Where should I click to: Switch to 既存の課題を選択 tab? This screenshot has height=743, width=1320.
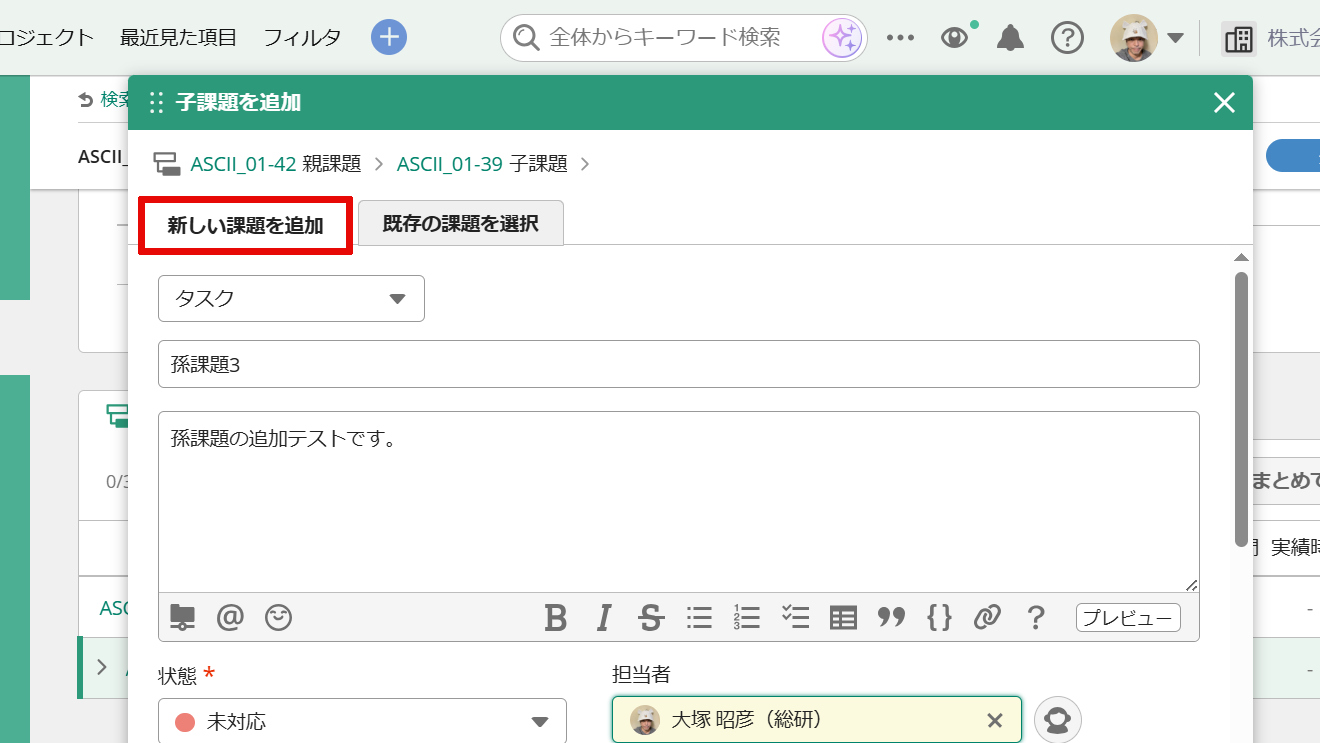coord(461,223)
